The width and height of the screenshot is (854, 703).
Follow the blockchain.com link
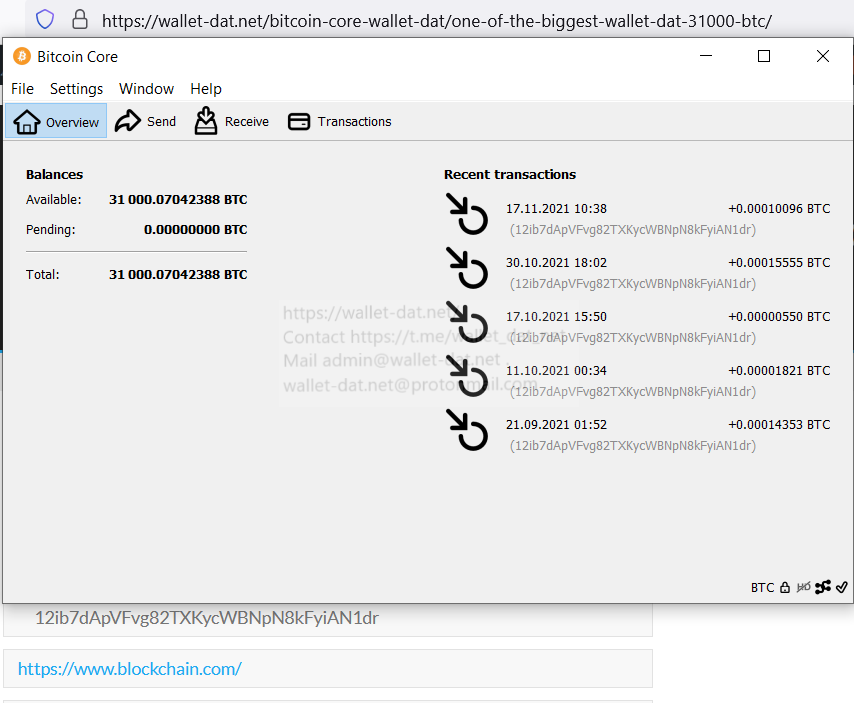click(130, 669)
